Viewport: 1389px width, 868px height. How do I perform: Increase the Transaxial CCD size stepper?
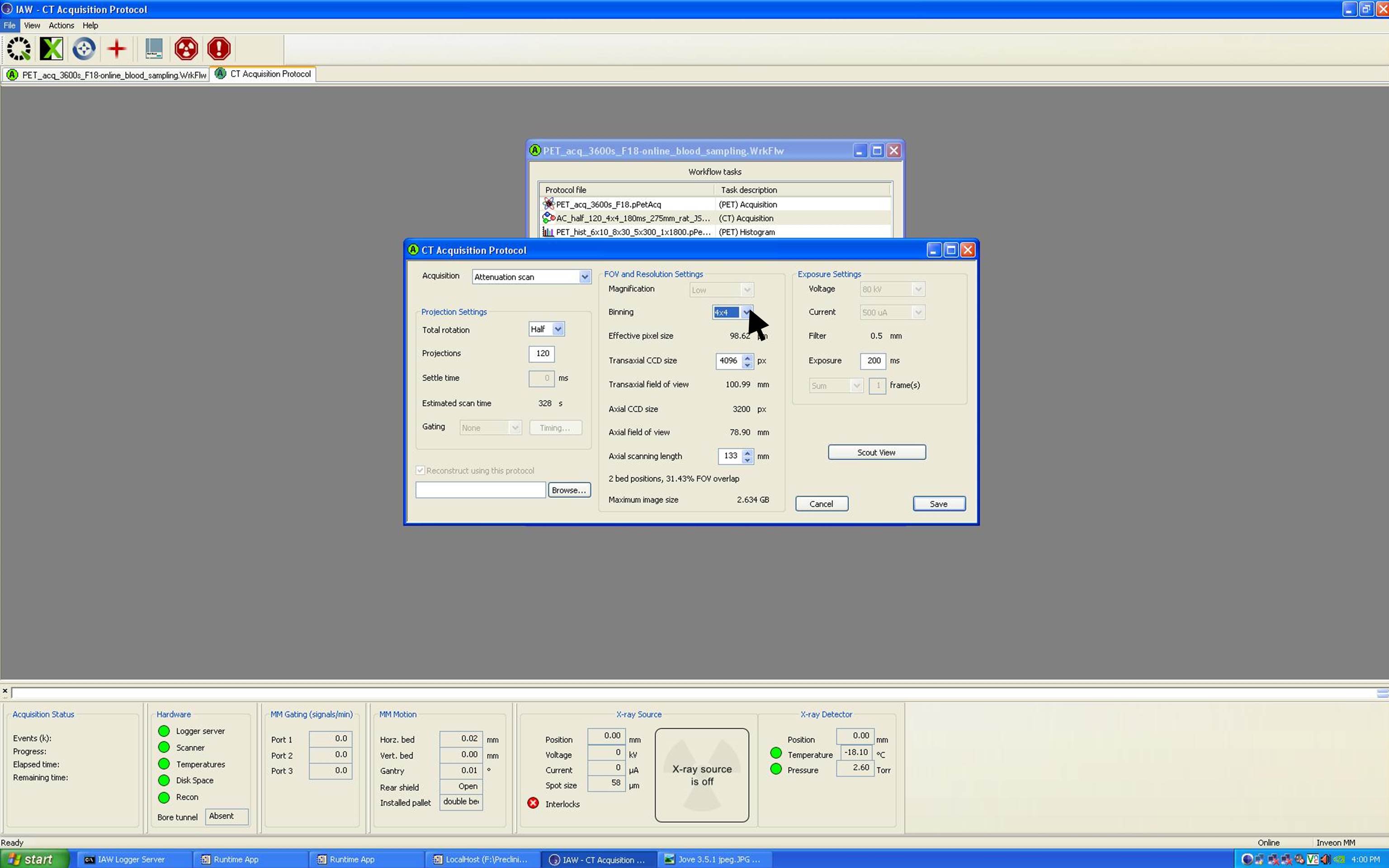pyautogui.click(x=747, y=357)
